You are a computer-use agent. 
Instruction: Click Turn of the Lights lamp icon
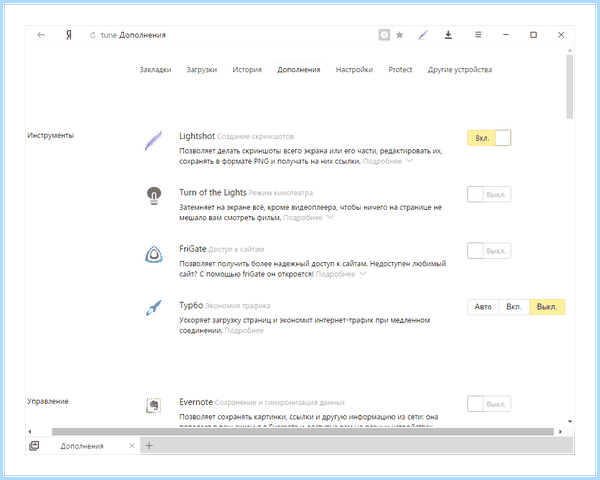click(x=154, y=196)
